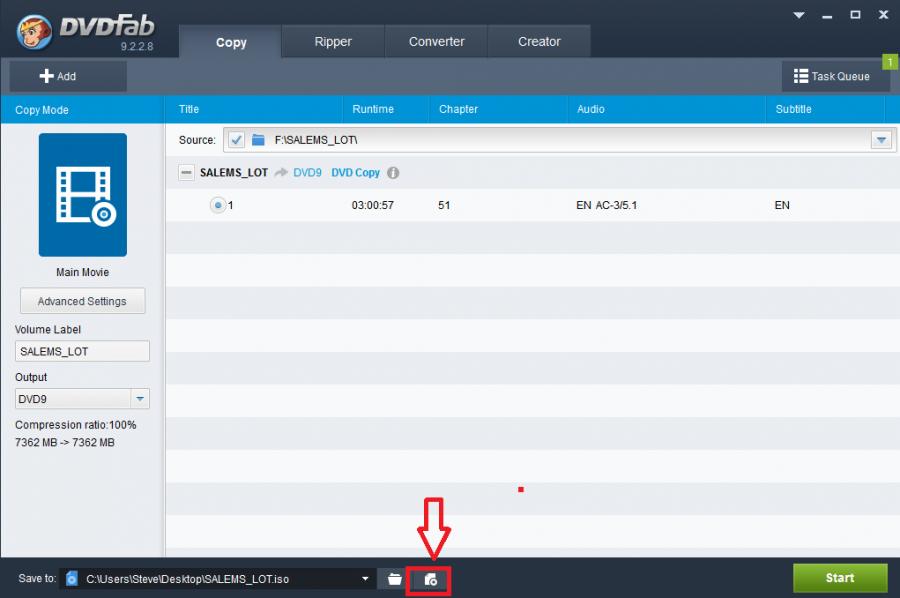
Task: Open the title bar dropdown menu arrow
Action: click(x=799, y=15)
